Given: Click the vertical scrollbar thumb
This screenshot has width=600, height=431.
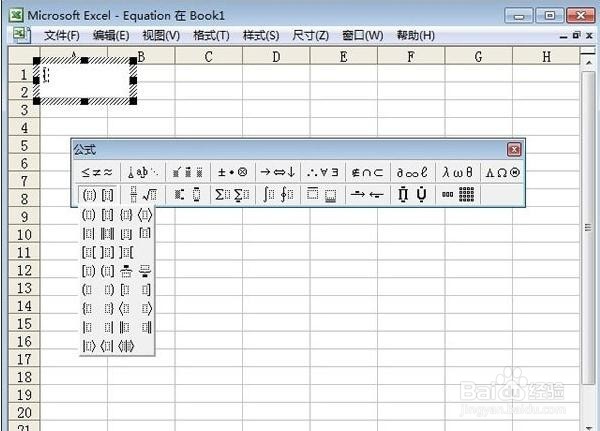Looking at the screenshot, I should (589, 227).
